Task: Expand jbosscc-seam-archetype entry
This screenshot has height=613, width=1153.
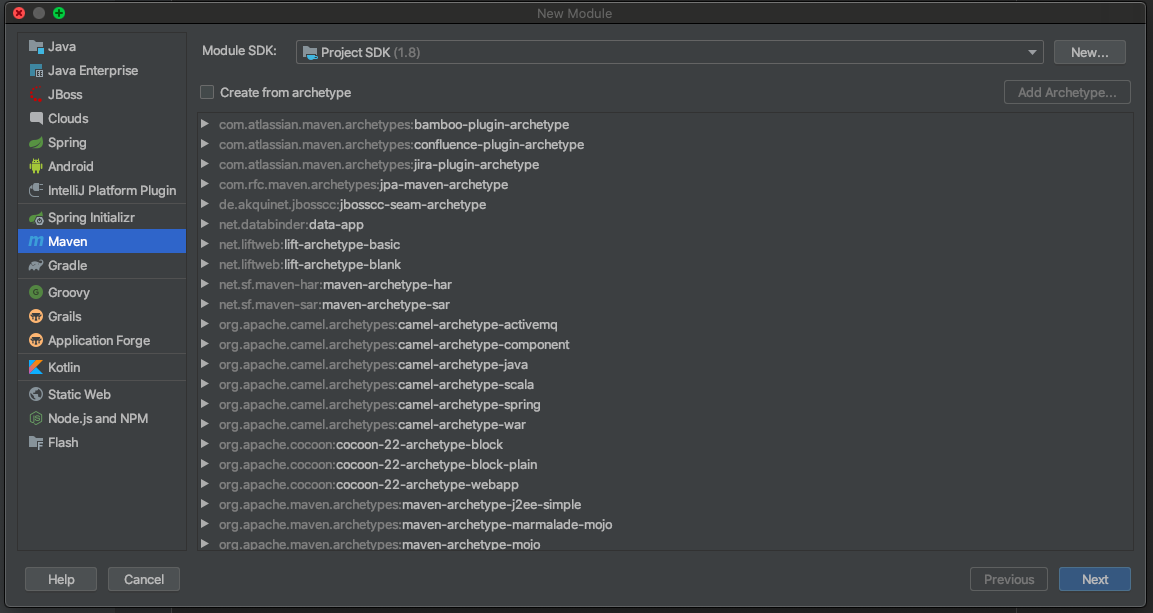Action: [205, 204]
